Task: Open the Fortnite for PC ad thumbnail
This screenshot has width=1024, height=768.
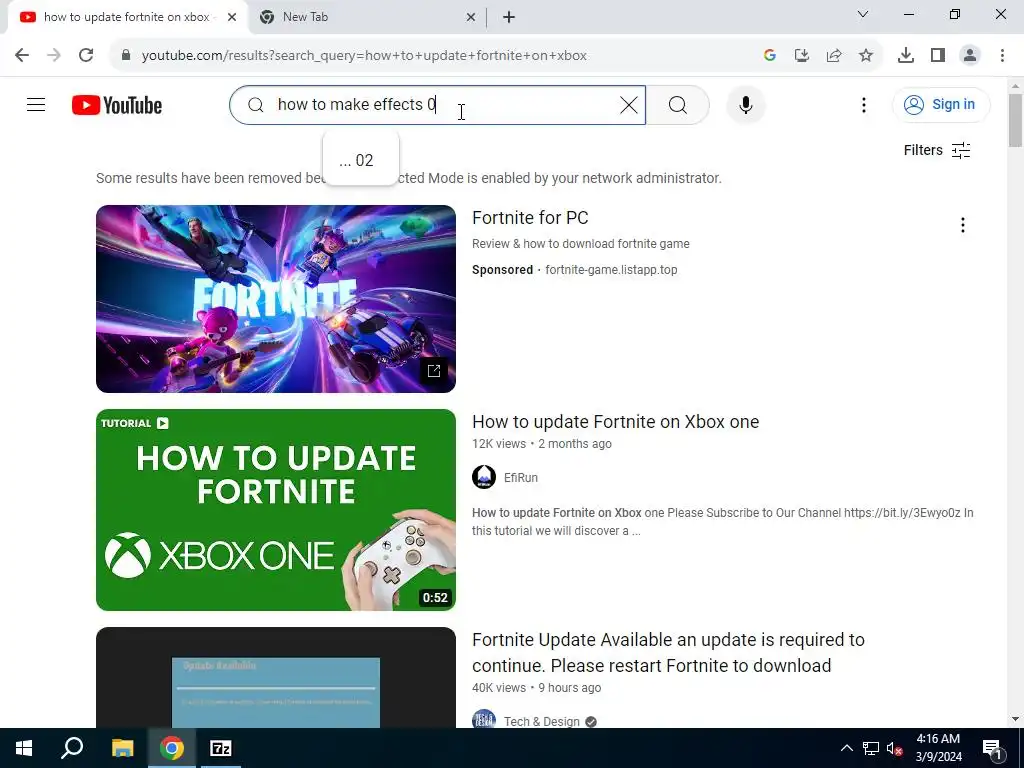Action: 276,298
